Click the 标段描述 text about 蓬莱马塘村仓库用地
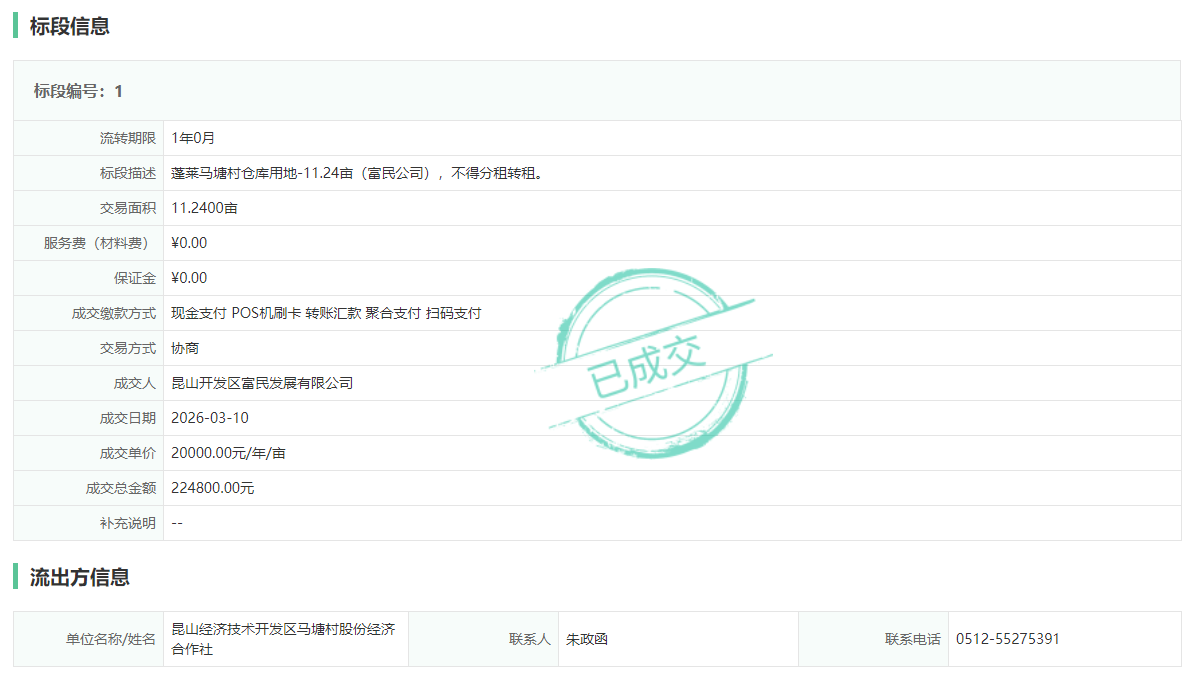The height and width of the screenshot is (674, 1188). click(356, 173)
